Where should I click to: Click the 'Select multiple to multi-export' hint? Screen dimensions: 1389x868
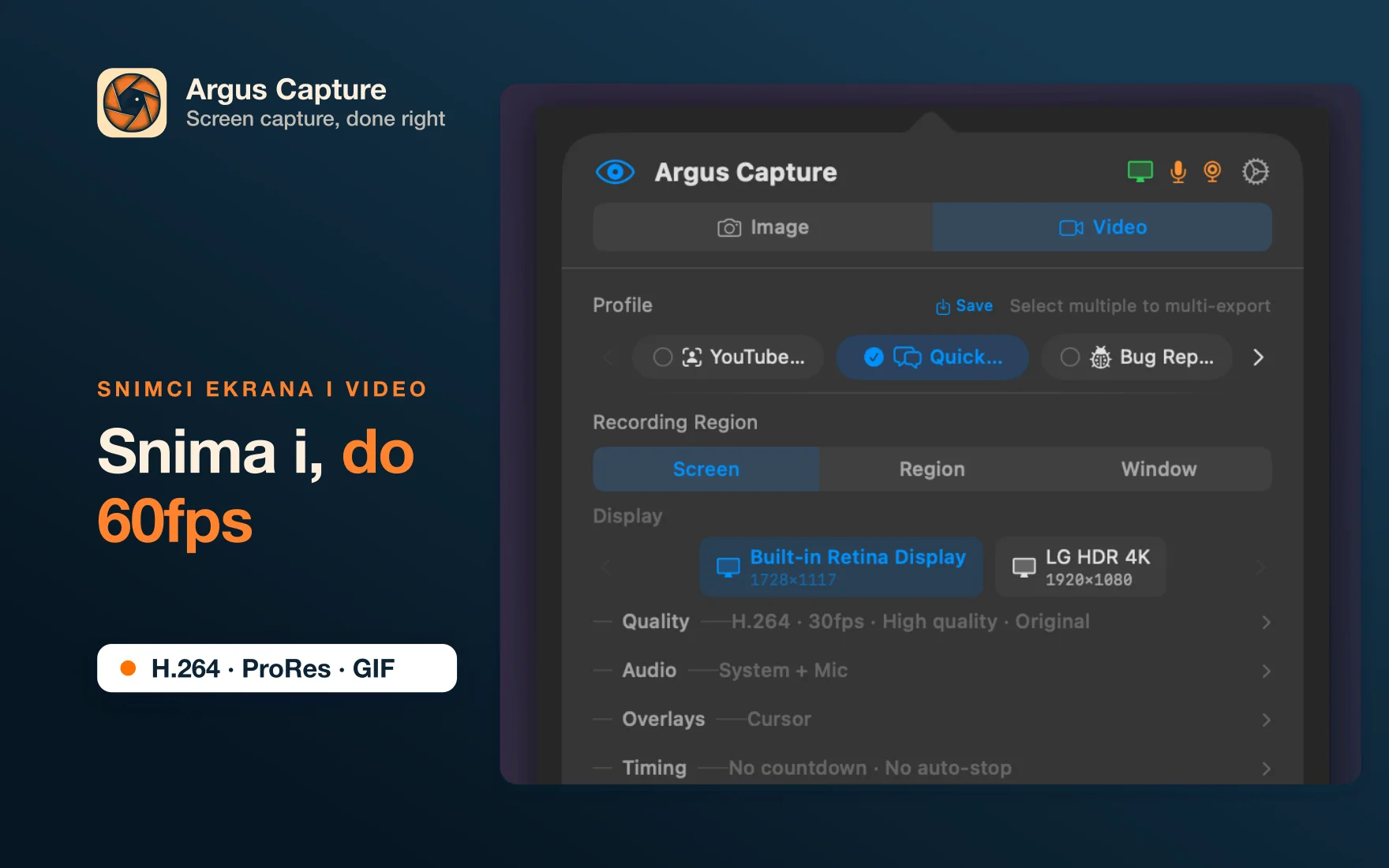[x=1140, y=306]
